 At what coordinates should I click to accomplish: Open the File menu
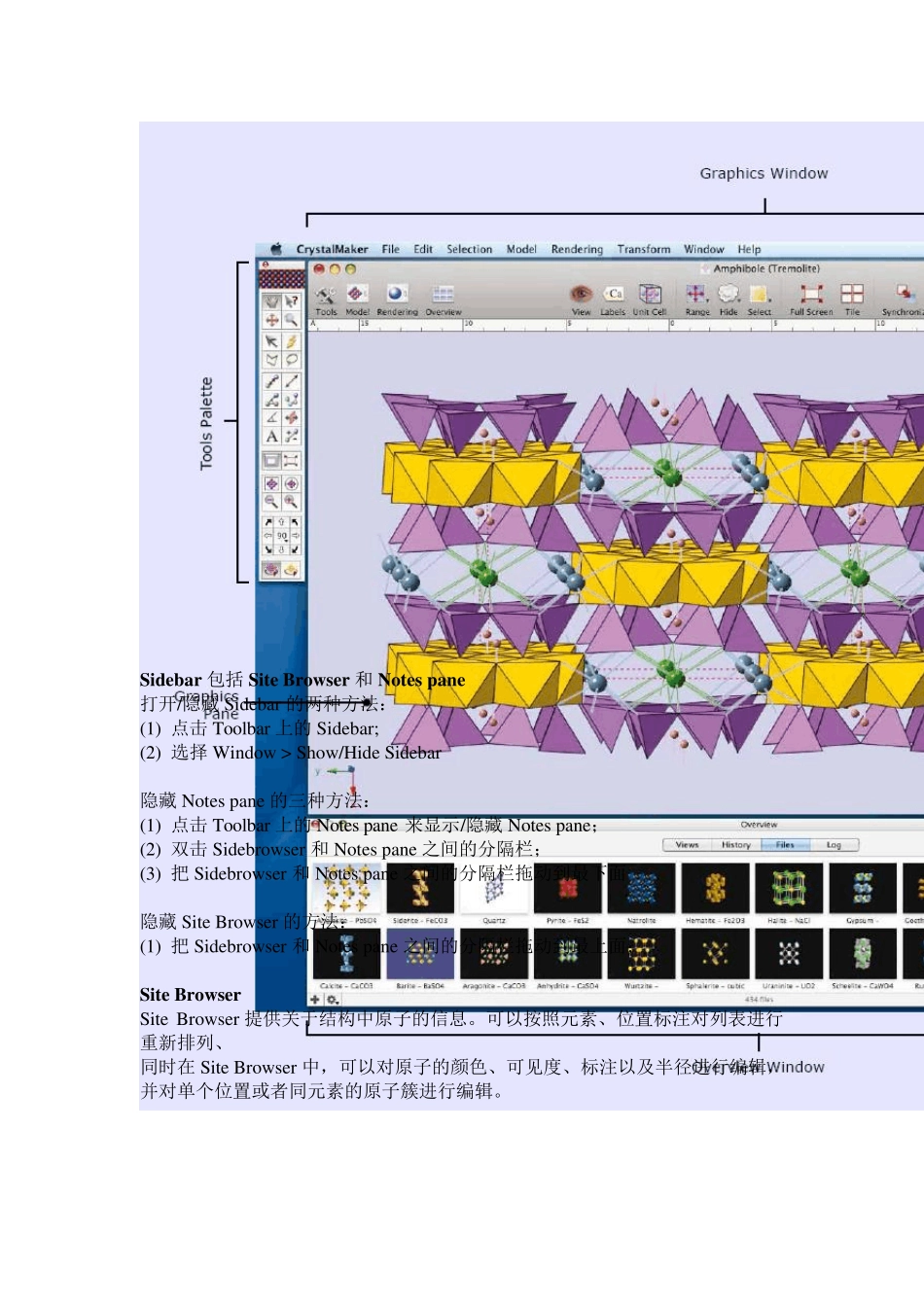pyautogui.click(x=390, y=249)
